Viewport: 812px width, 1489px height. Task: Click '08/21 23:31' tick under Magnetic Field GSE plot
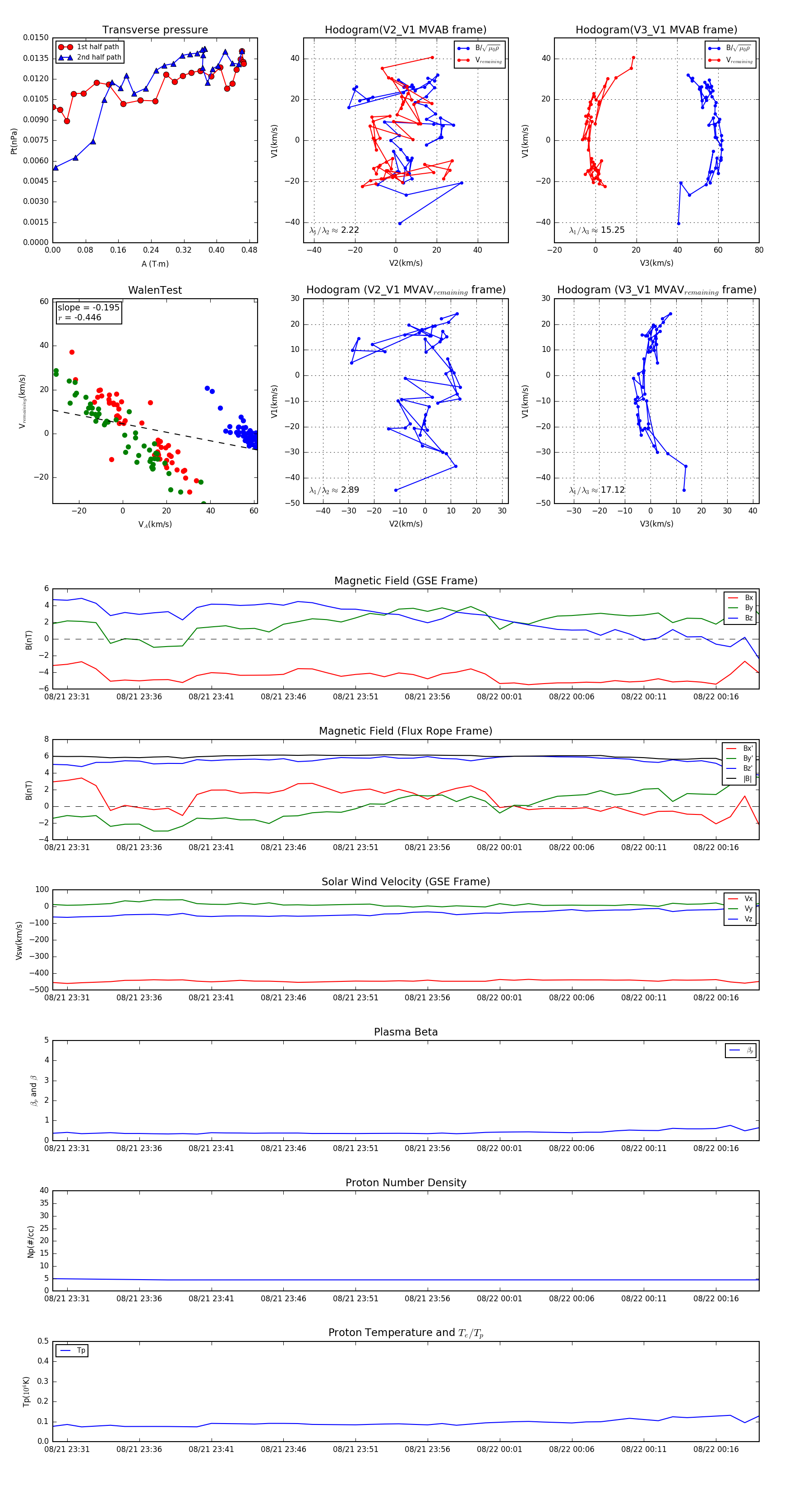coord(67,697)
